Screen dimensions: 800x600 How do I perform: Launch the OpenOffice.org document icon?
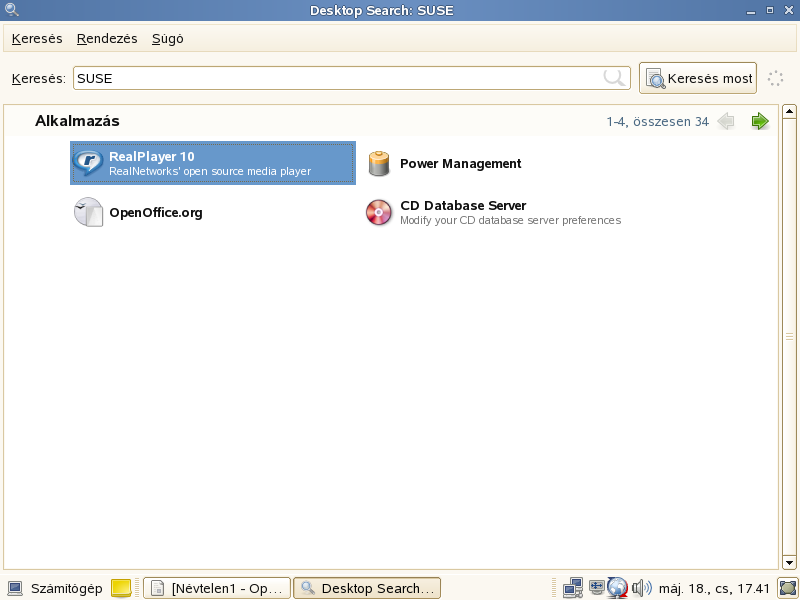(88, 212)
